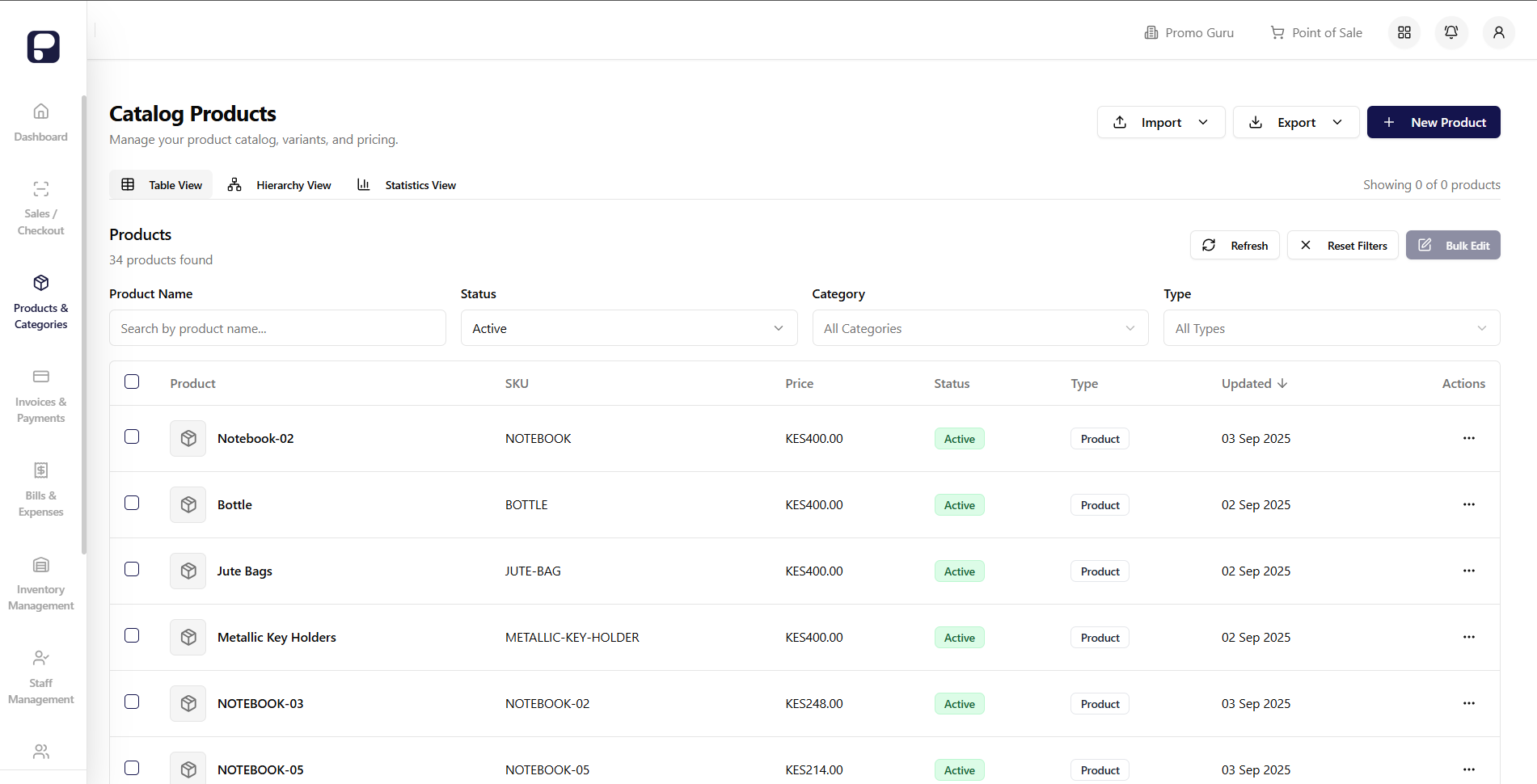The height and width of the screenshot is (784, 1537).
Task: Go to Invoices & Payments
Action: tap(40, 395)
